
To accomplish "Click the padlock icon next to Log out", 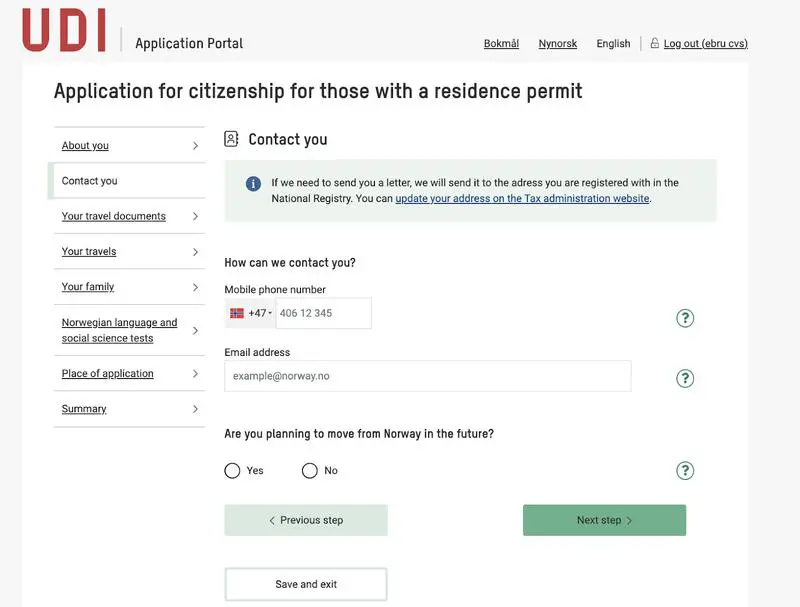I will (654, 43).
